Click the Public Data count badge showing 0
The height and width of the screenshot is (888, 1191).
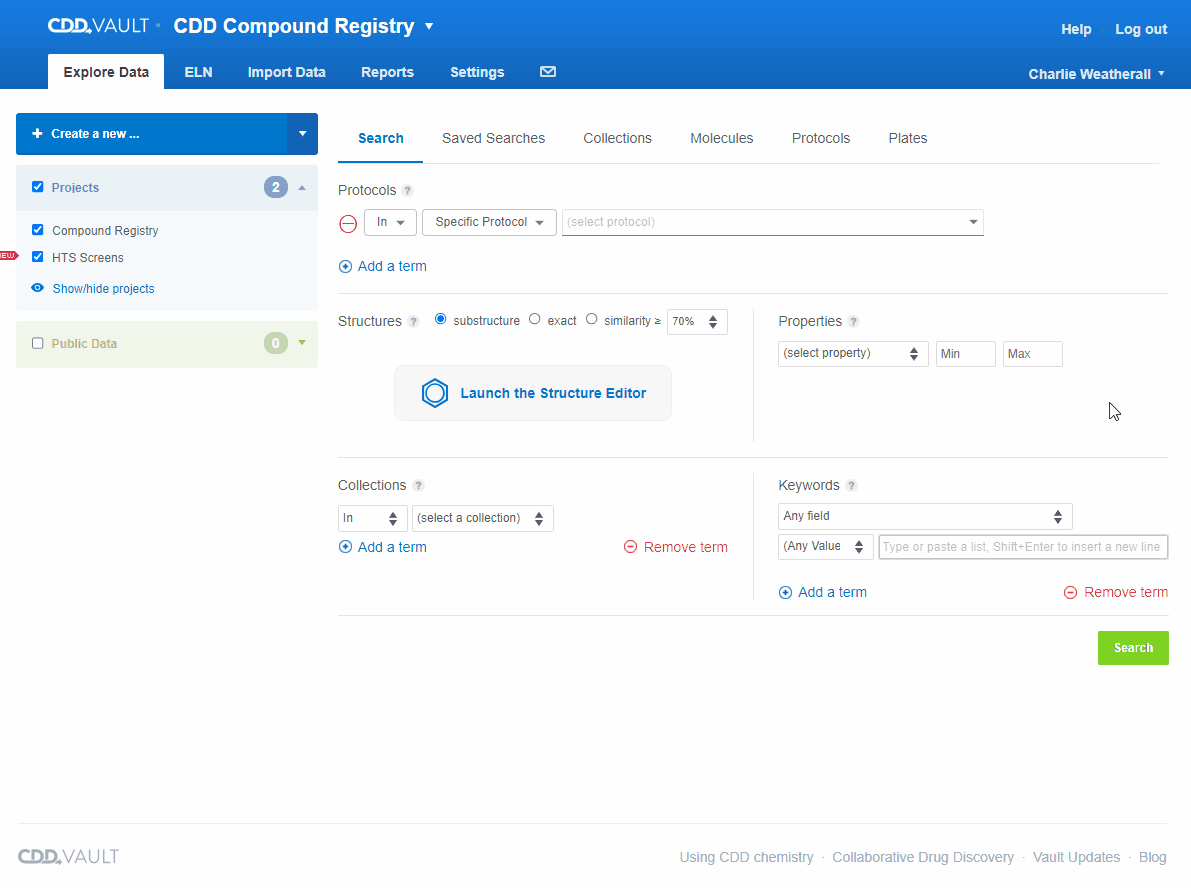click(276, 343)
